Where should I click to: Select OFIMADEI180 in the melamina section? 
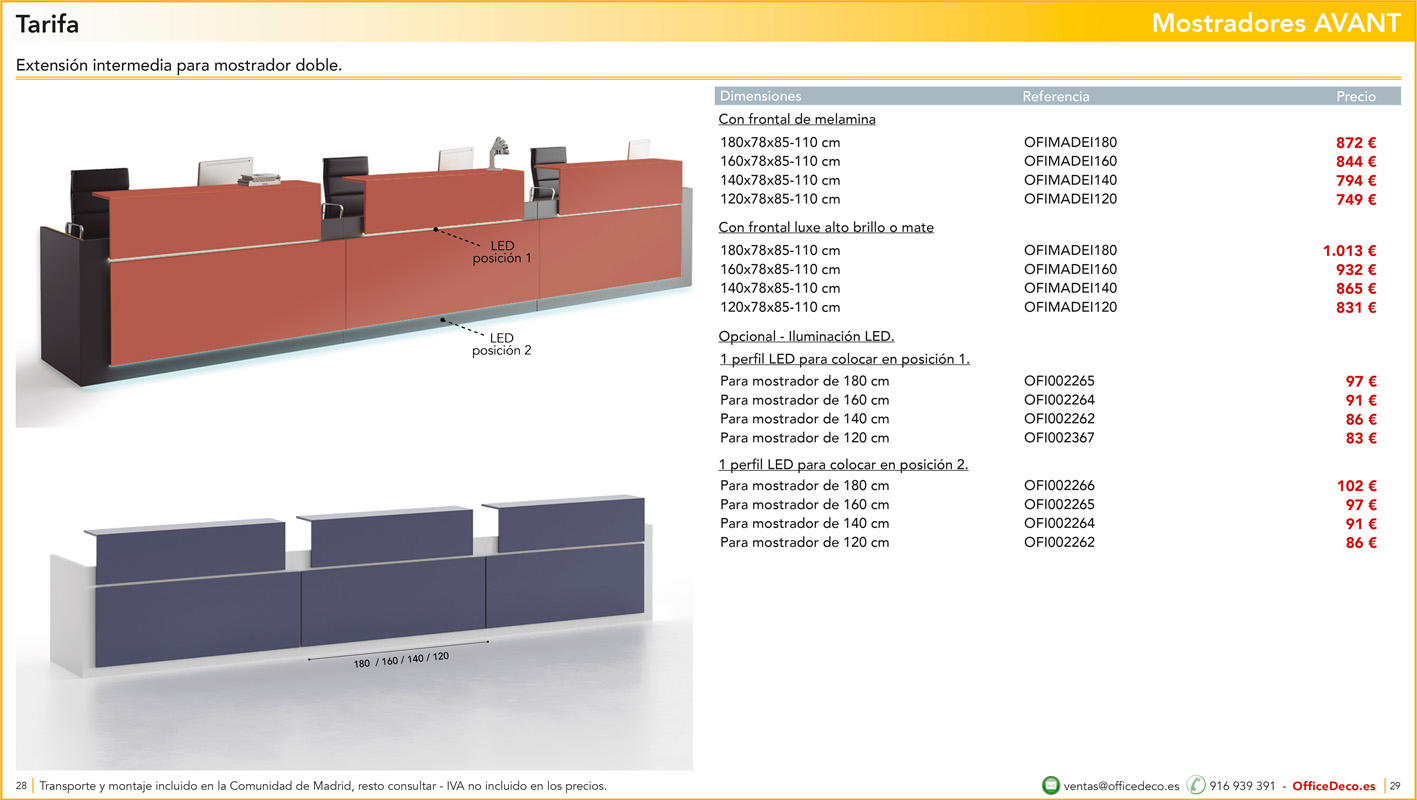pyautogui.click(x=1070, y=142)
